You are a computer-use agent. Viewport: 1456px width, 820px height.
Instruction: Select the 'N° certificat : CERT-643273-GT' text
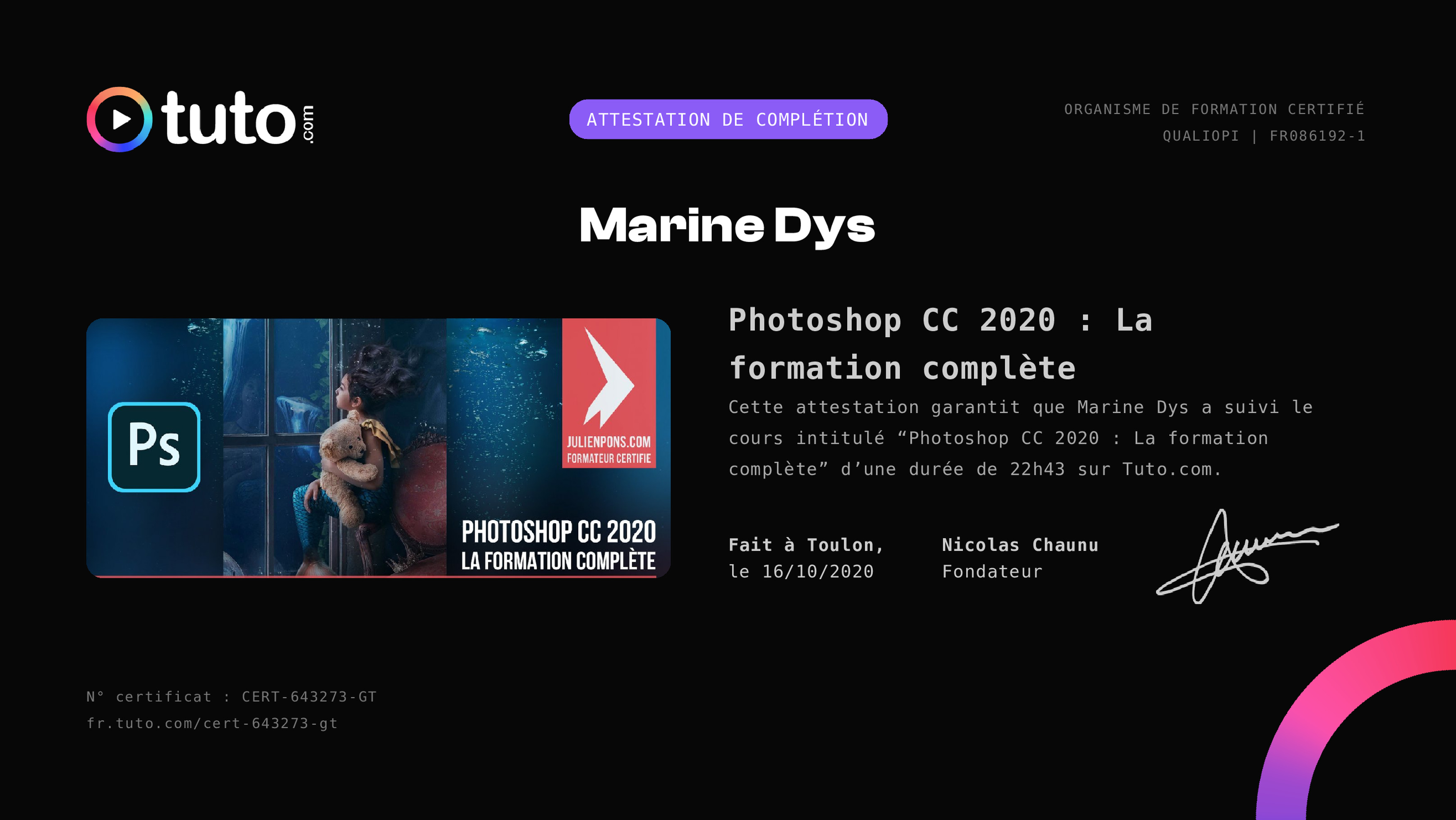(231, 697)
